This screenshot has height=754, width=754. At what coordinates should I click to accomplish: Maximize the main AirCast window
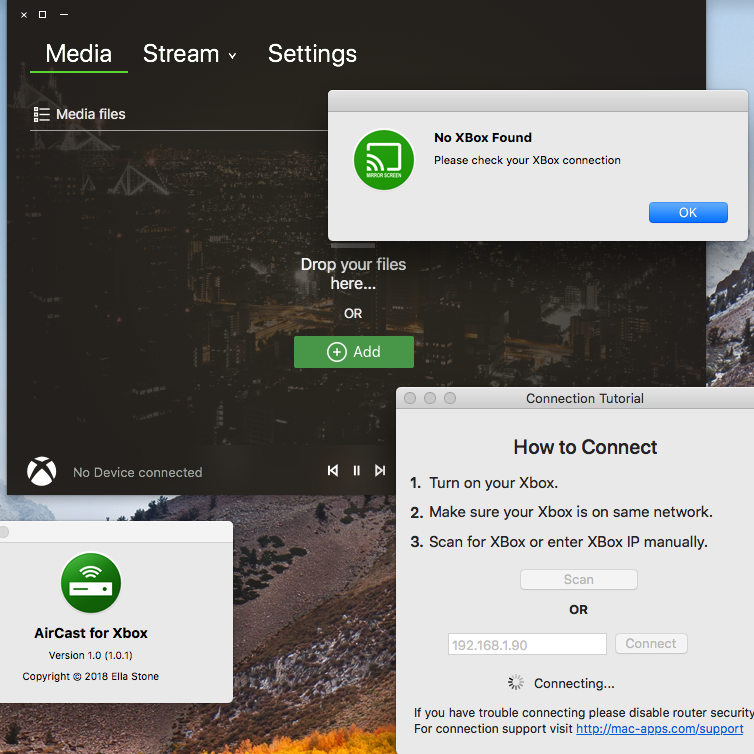(42, 14)
